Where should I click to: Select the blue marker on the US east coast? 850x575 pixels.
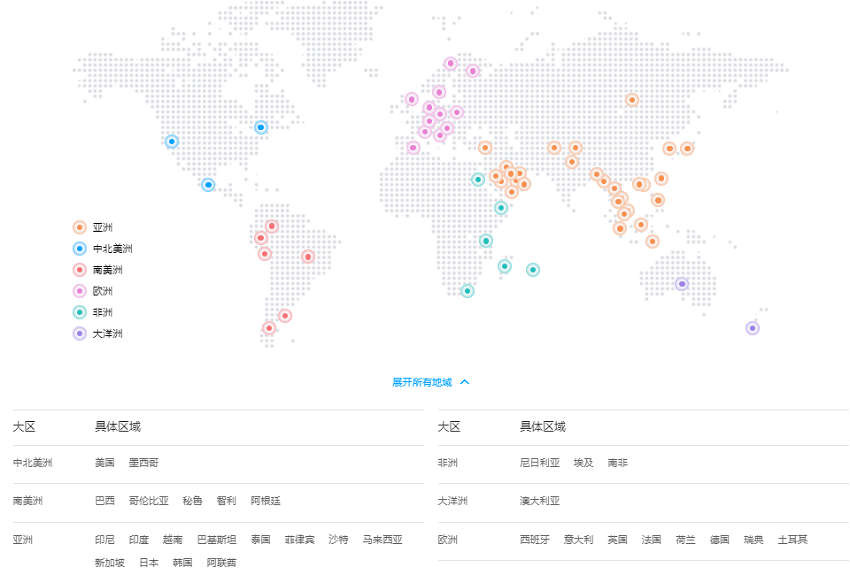click(x=261, y=127)
